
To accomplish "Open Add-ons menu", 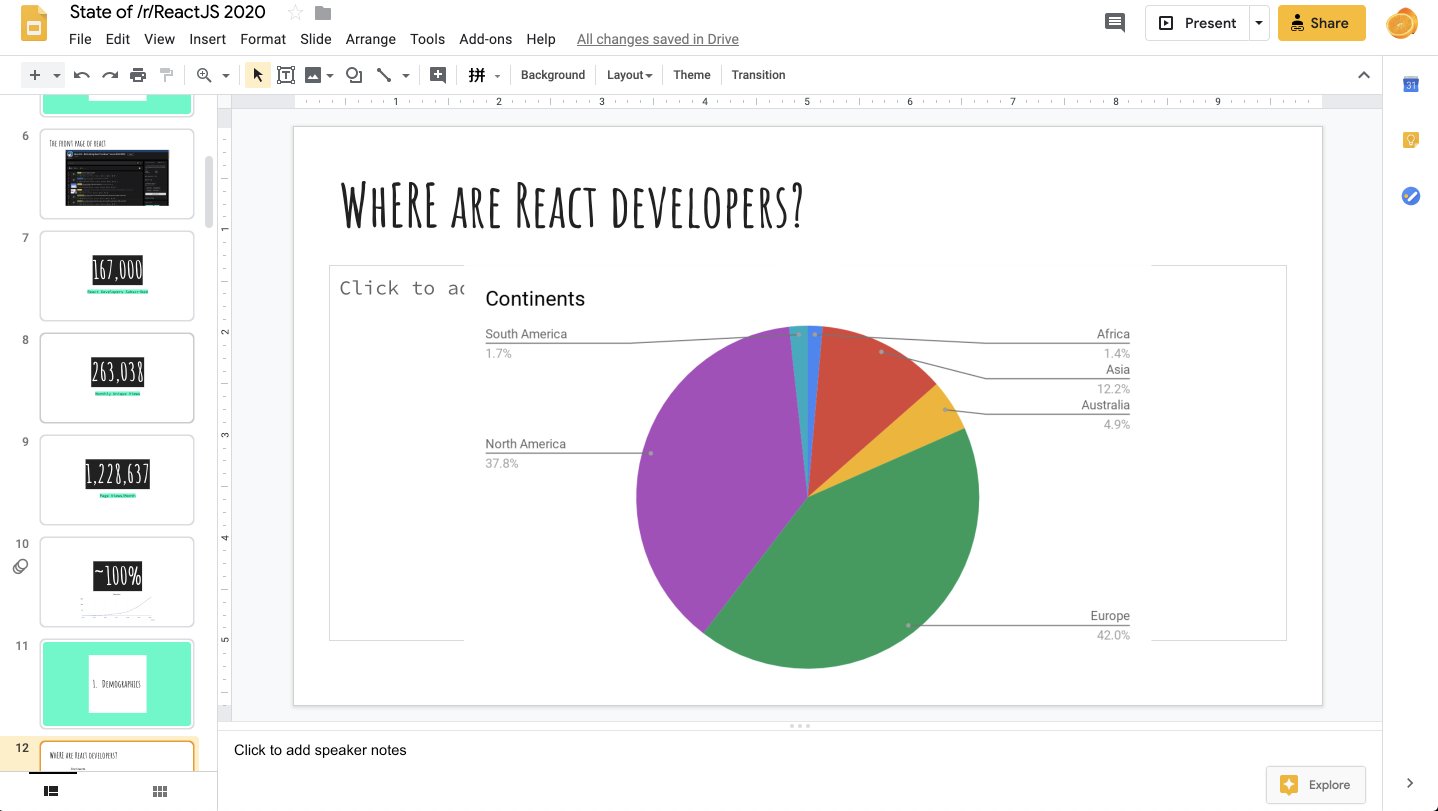I will (485, 39).
